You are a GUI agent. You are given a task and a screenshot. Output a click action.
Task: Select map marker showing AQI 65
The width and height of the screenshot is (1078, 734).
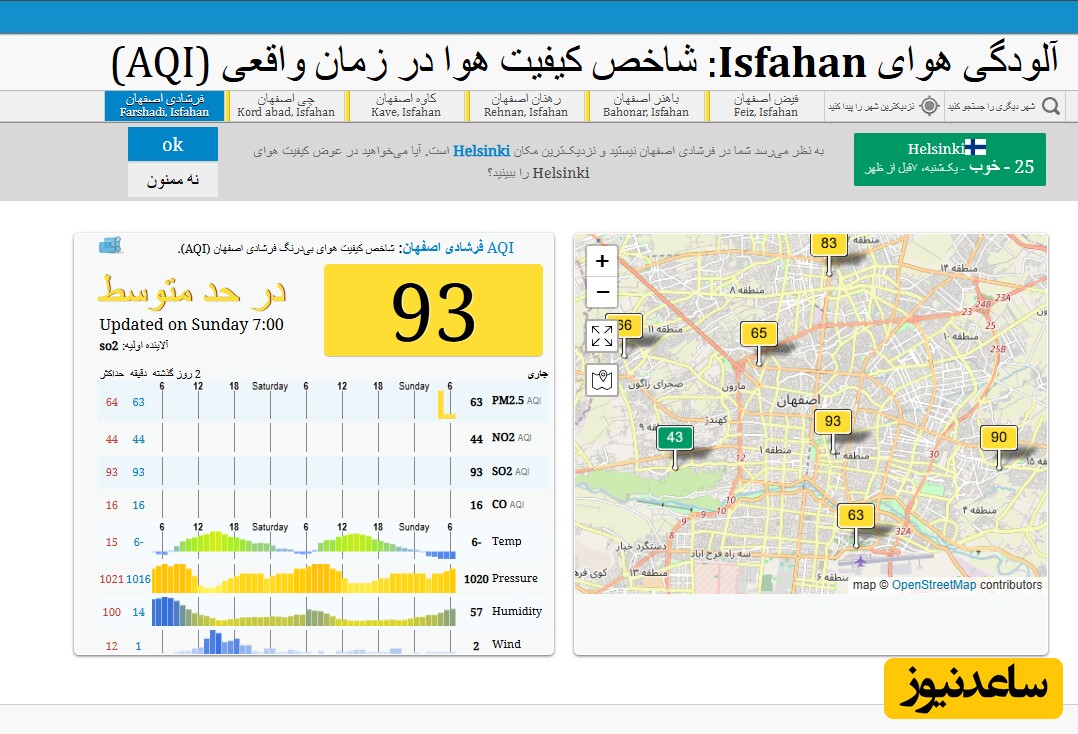click(758, 333)
